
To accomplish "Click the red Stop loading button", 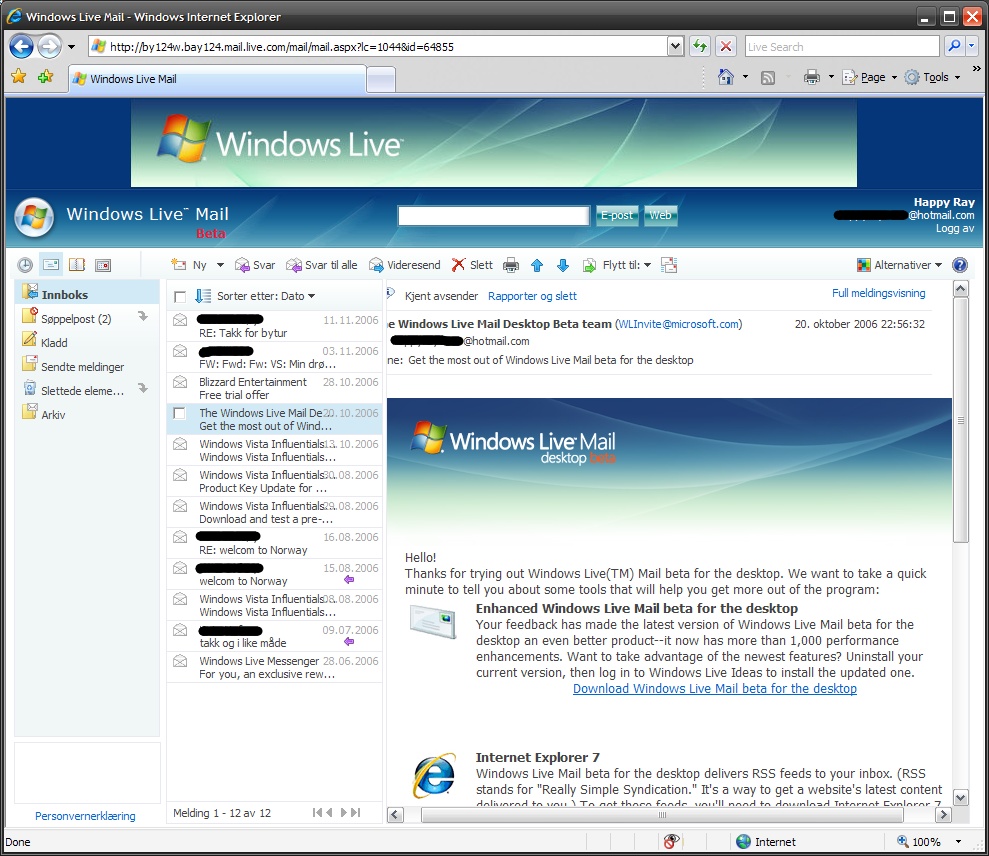I will pyautogui.click(x=726, y=46).
